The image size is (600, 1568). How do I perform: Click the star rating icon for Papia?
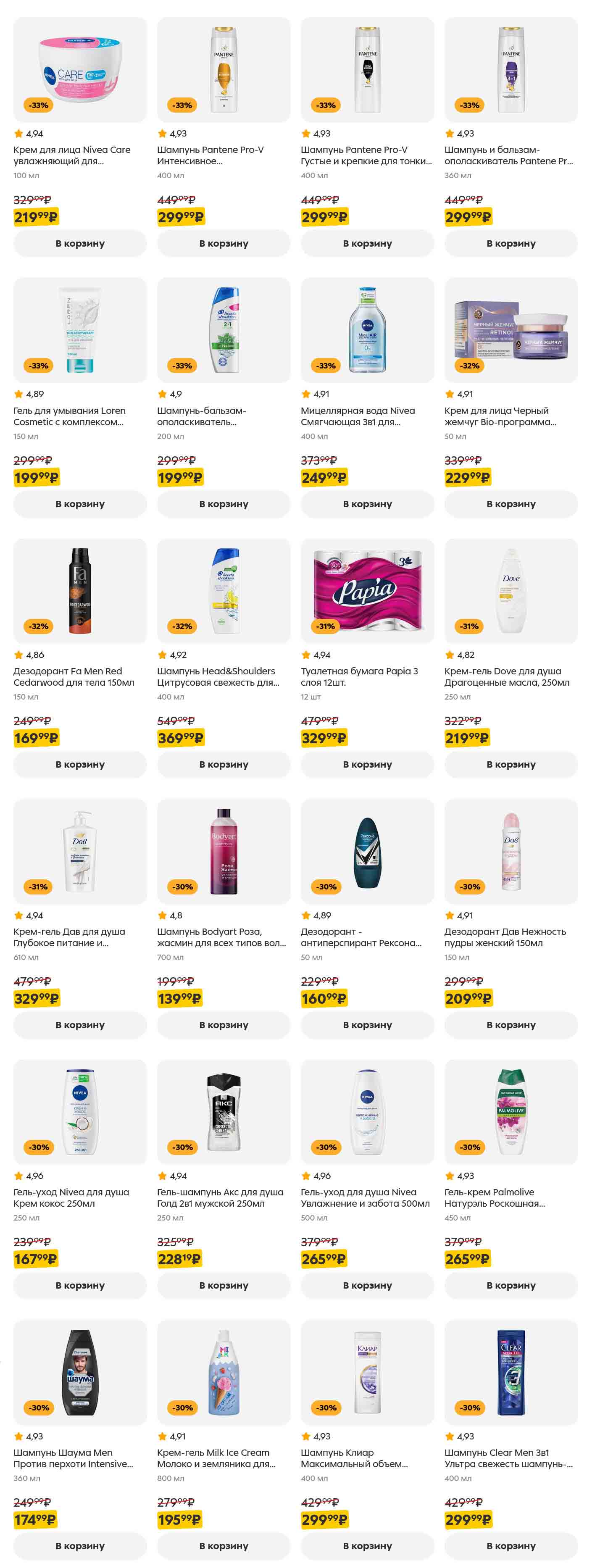pyautogui.click(x=306, y=655)
